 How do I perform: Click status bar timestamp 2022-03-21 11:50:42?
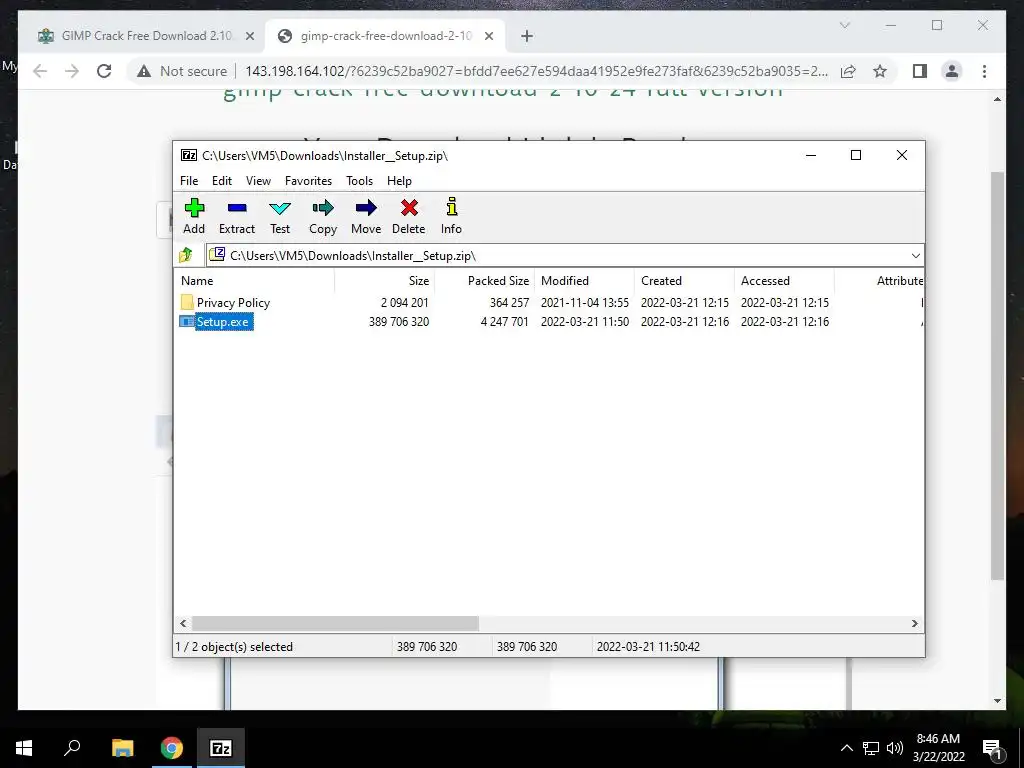click(x=648, y=647)
